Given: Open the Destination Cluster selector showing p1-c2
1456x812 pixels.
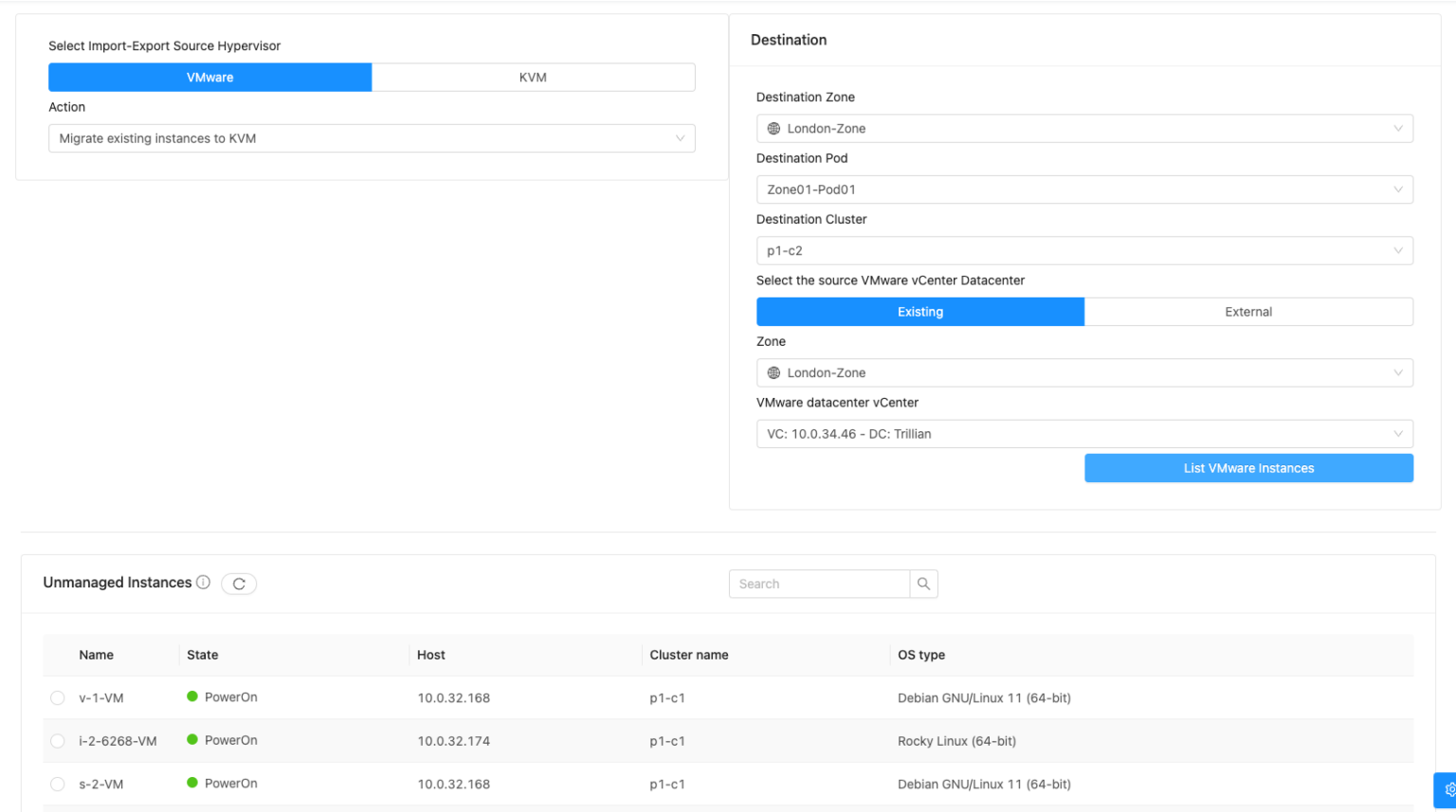Looking at the screenshot, I should point(1083,250).
